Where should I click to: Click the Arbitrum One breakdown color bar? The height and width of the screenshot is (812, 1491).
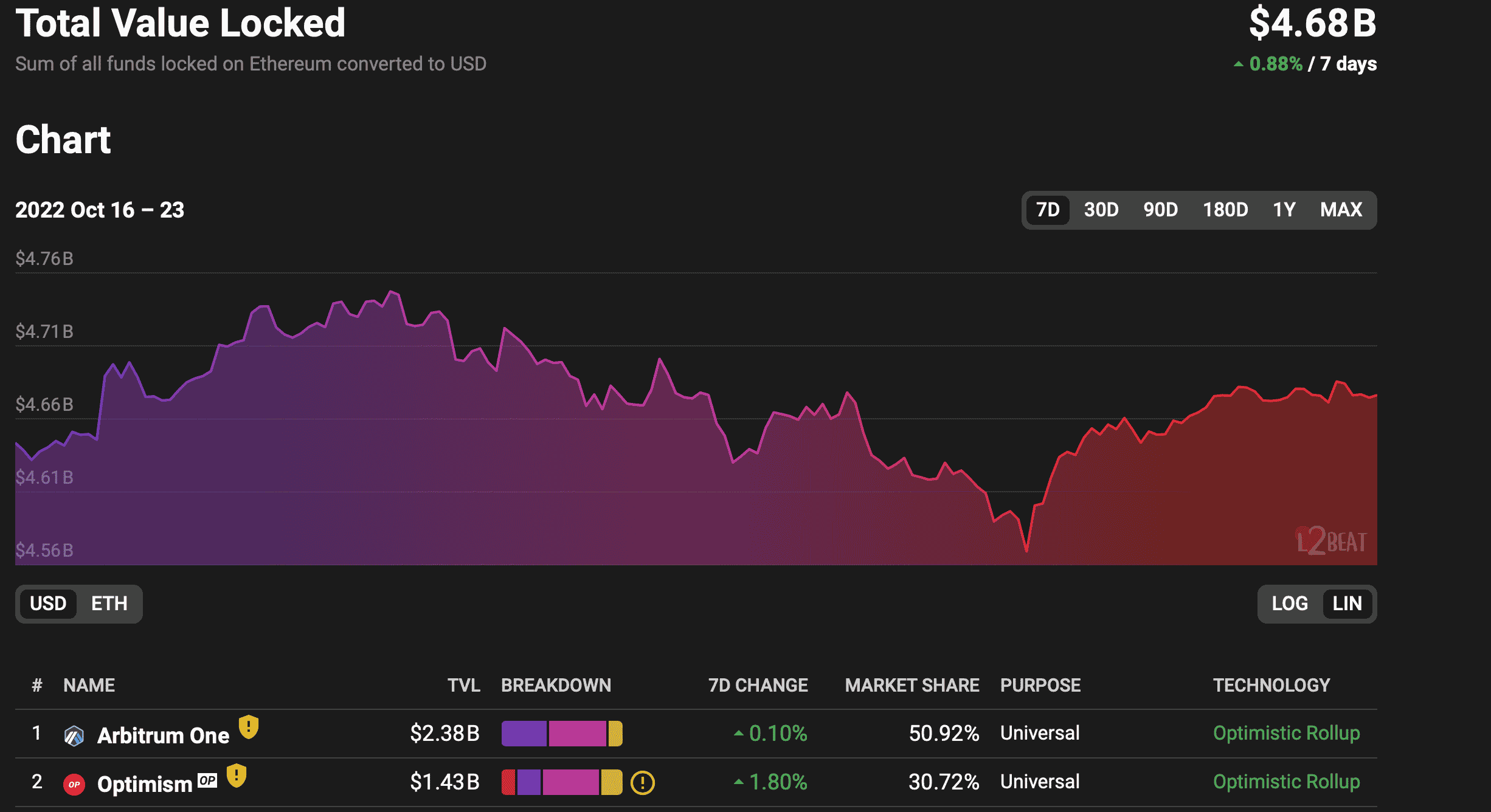(562, 734)
